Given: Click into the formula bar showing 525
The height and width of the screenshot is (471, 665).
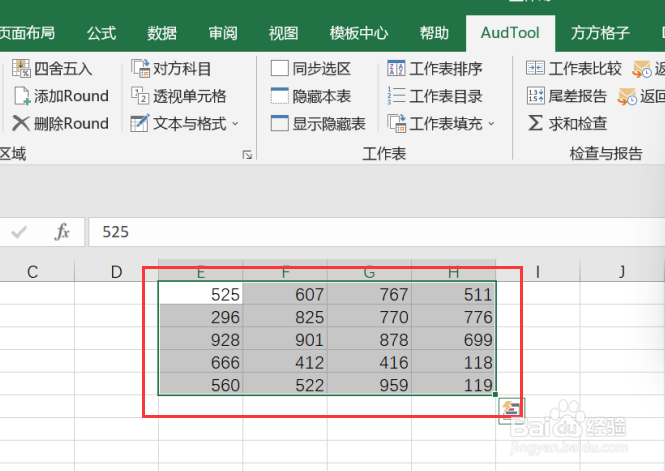Looking at the screenshot, I should click(x=377, y=232).
